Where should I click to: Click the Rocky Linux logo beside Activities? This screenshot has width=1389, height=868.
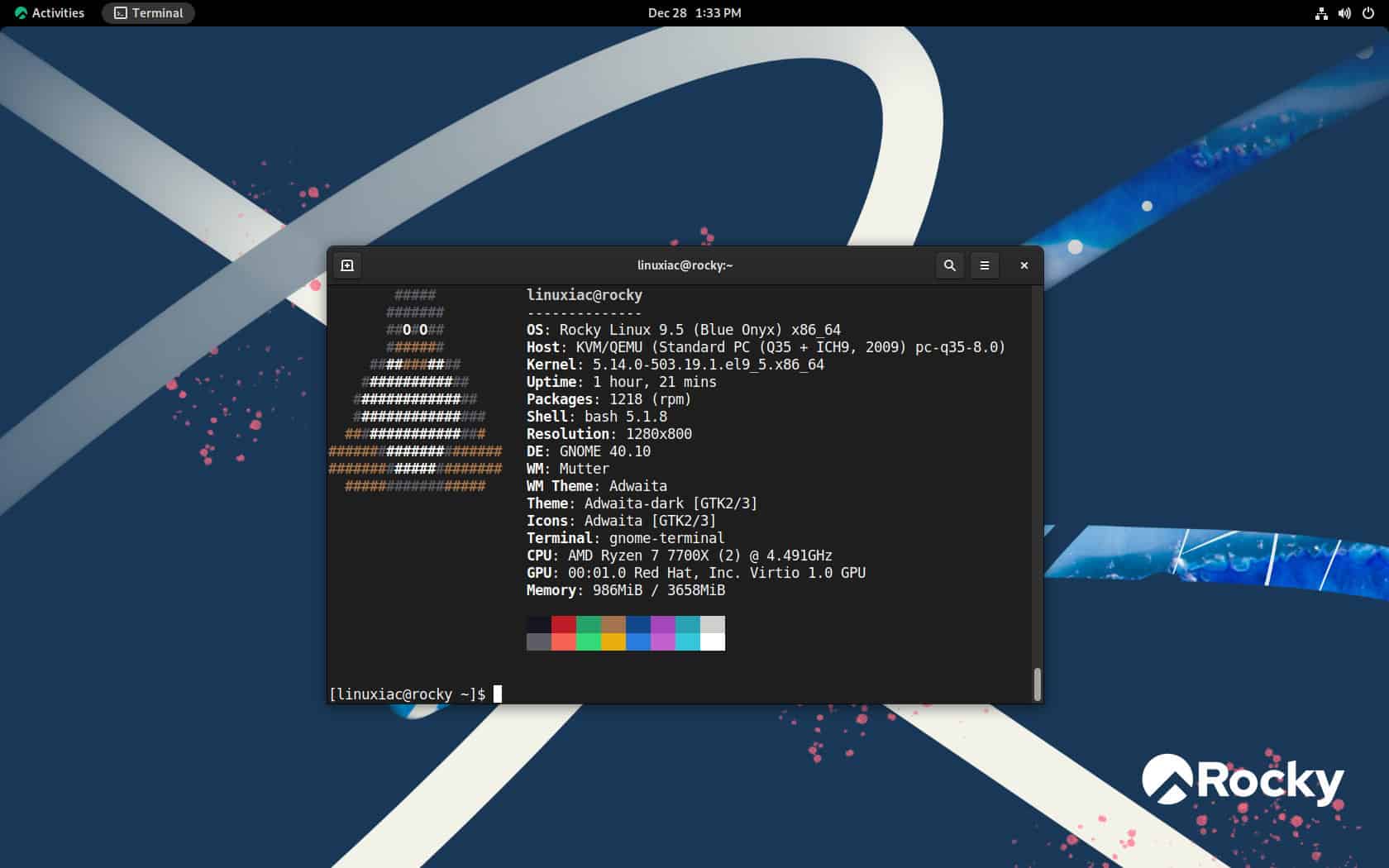click(18, 12)
